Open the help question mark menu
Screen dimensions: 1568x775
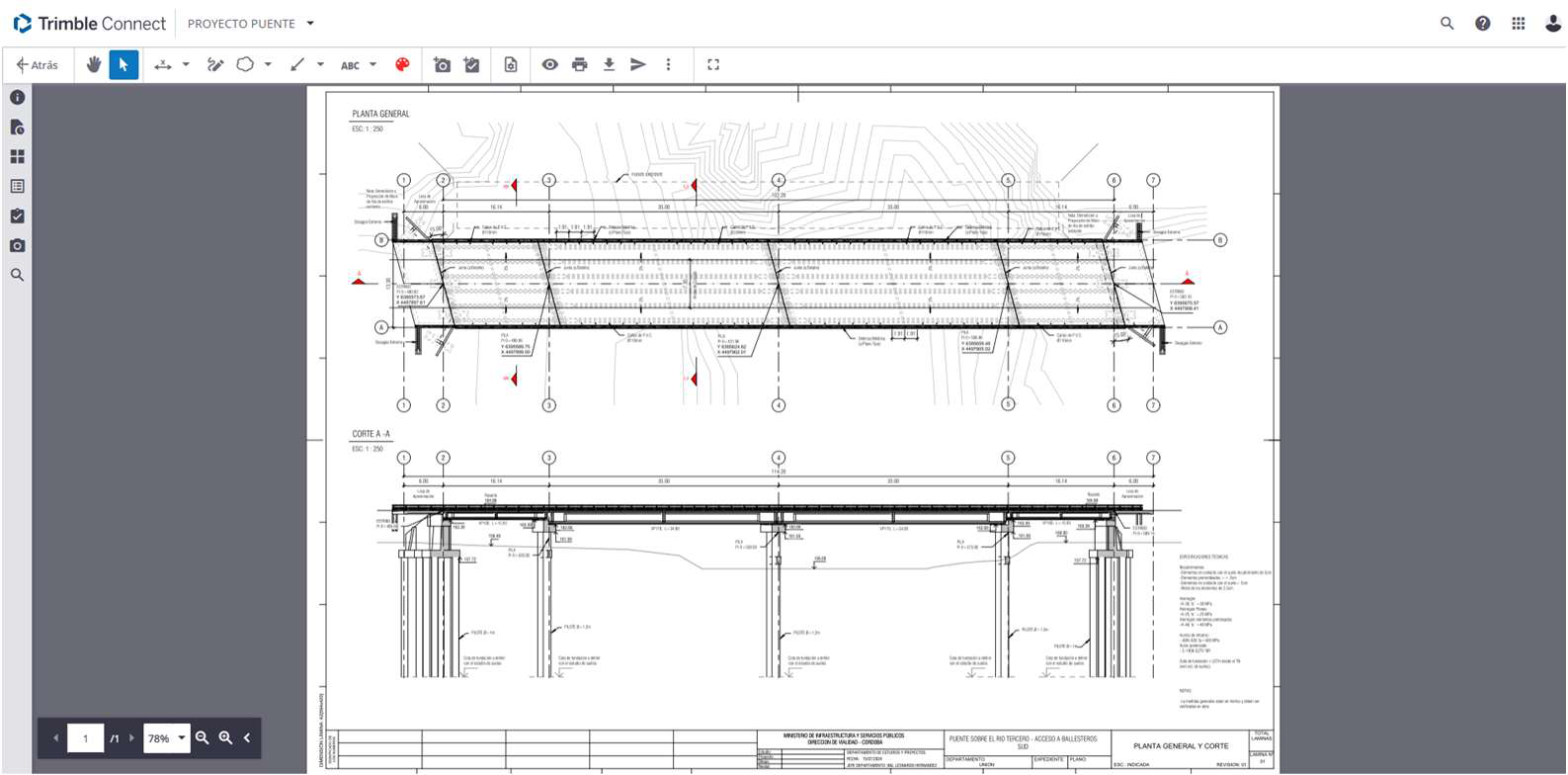1482,24
